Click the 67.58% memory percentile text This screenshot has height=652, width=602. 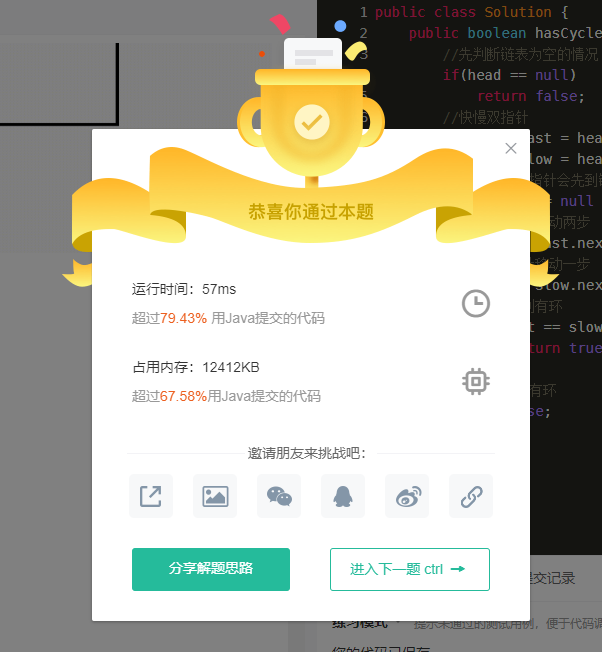[183, 396]
